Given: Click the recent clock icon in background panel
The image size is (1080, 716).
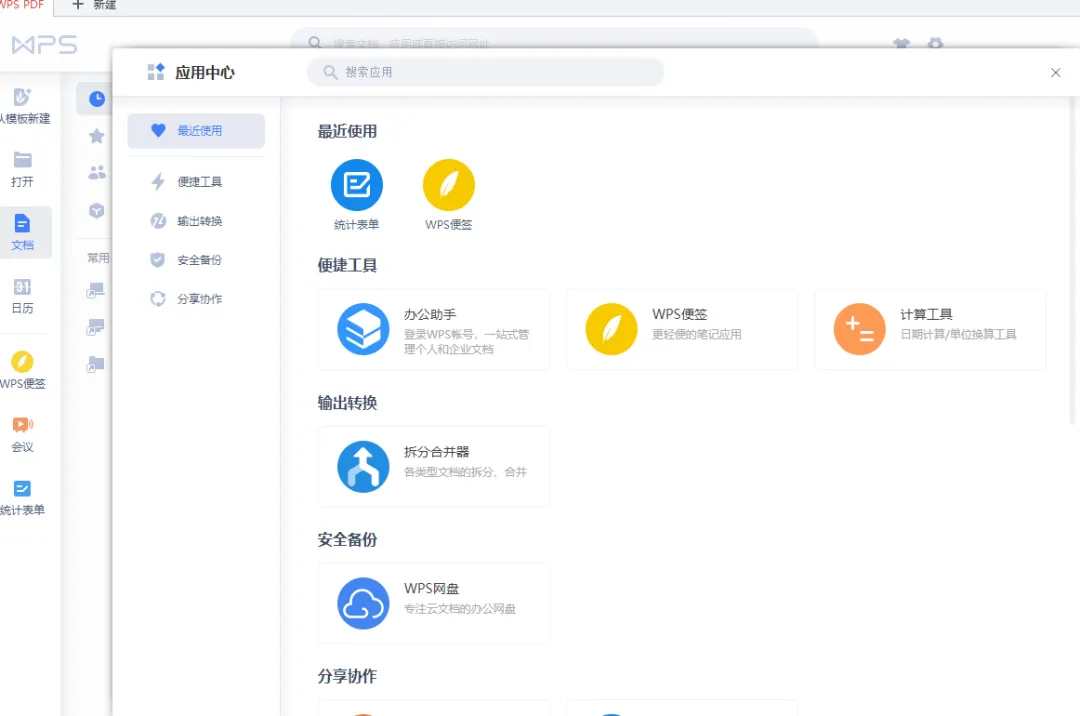Looking at the screenshot, I should 97,99.
